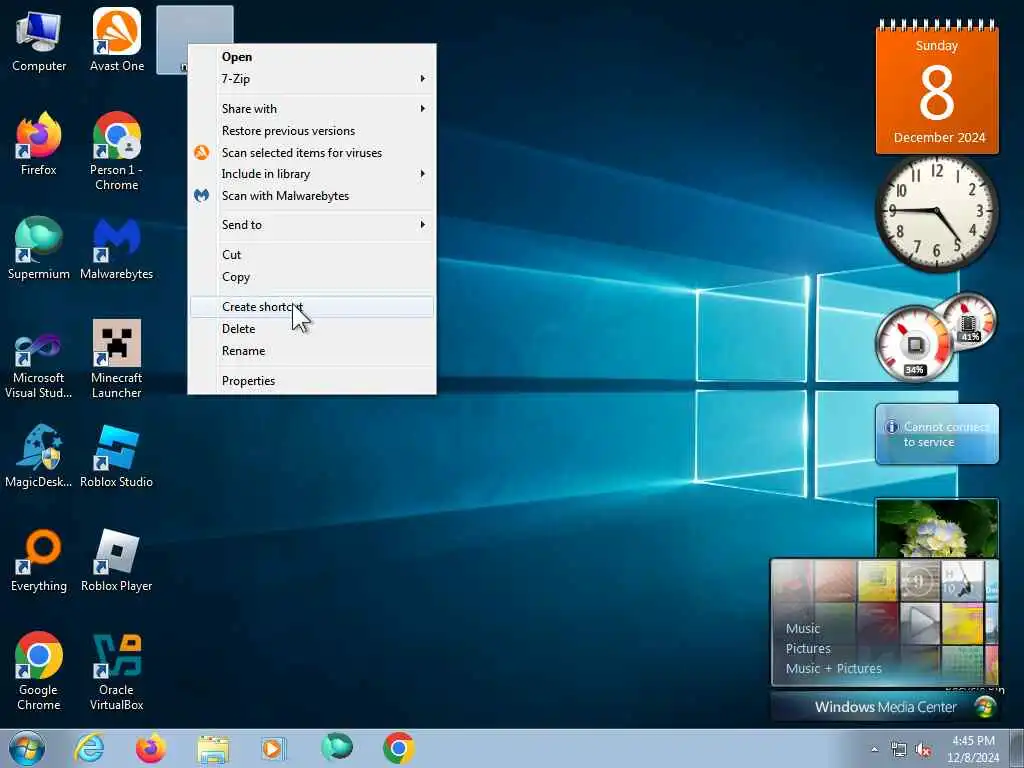Select the Firefox desktop shortcut
This screenshot has width=1024, height=768.
tap(39, 144)
